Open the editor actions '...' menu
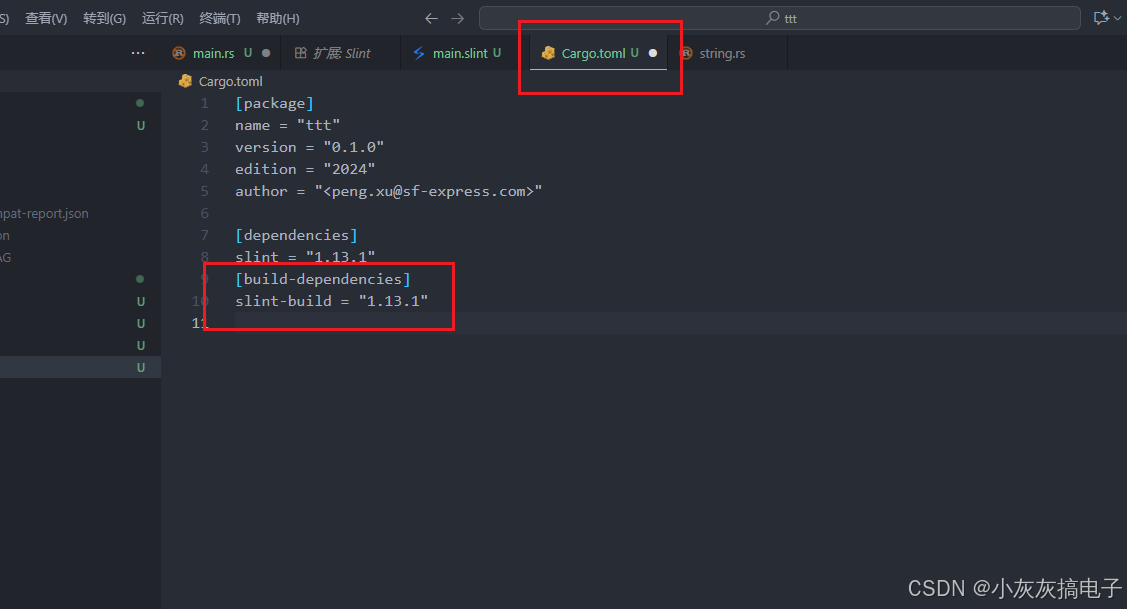Image resolution: width=1127 pixels, height=609 pixels. tap(137, 53)
